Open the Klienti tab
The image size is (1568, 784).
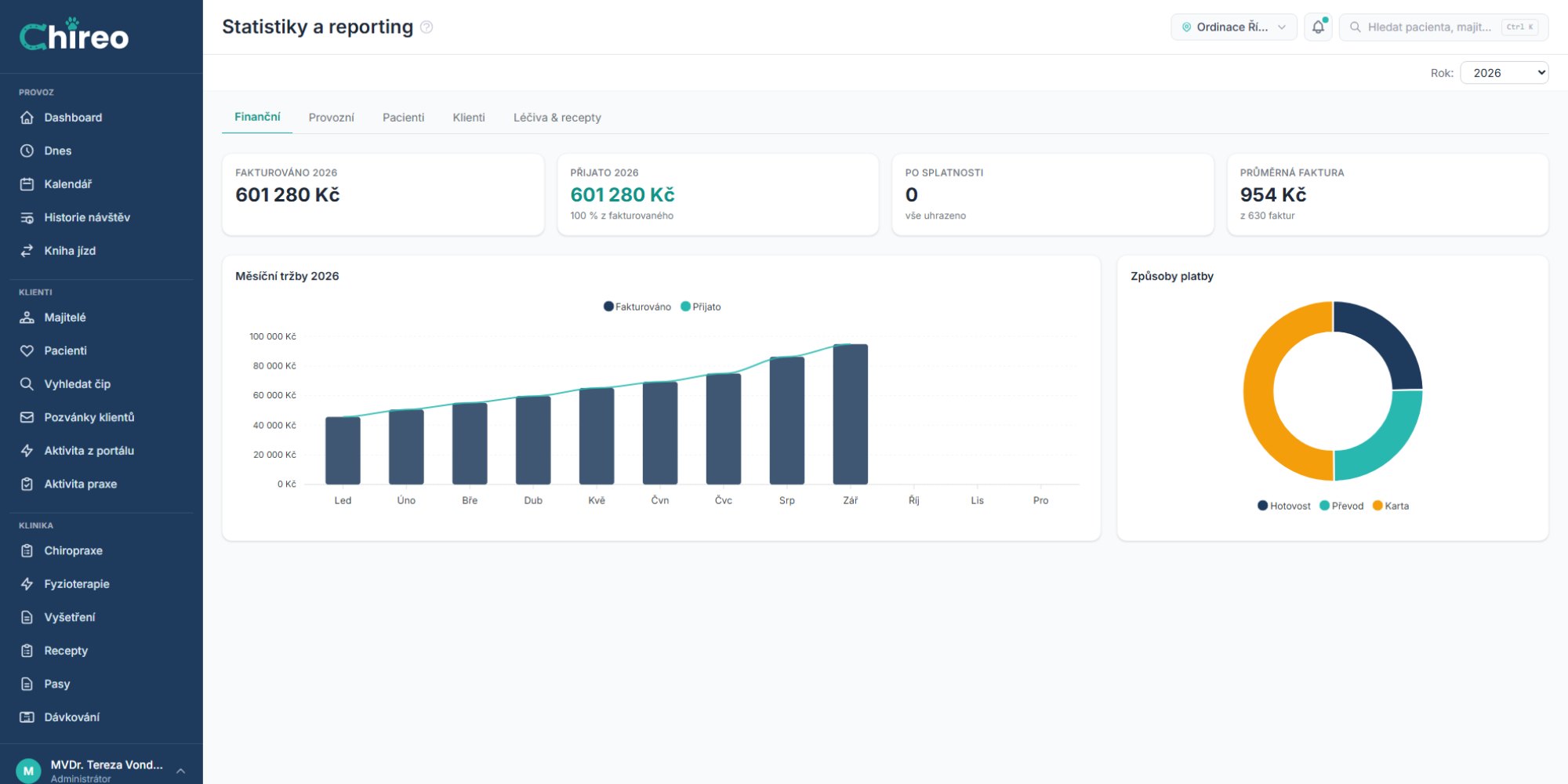[469, 118]
